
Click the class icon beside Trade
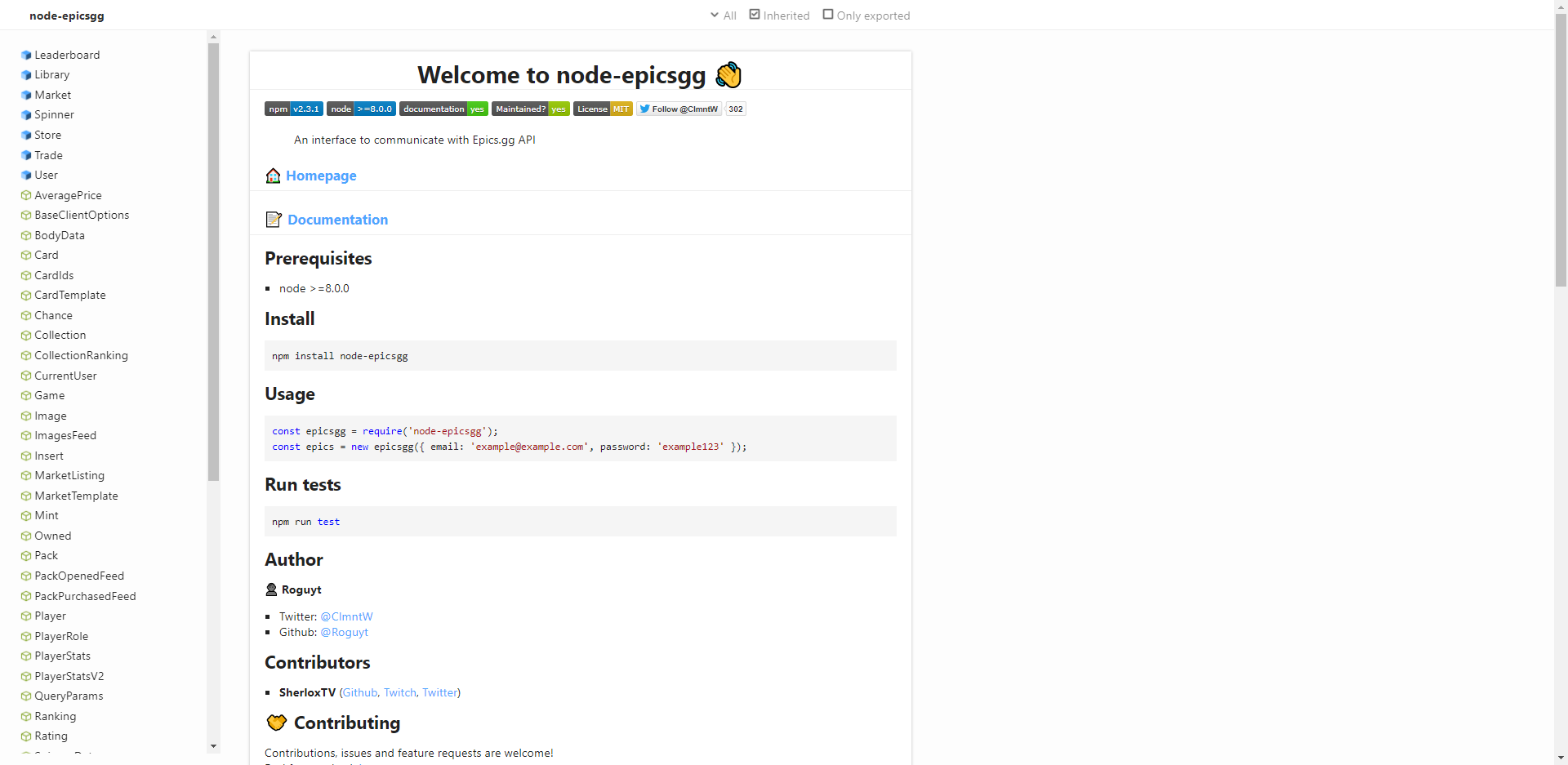pyautogui.click(x=26, y=155)
